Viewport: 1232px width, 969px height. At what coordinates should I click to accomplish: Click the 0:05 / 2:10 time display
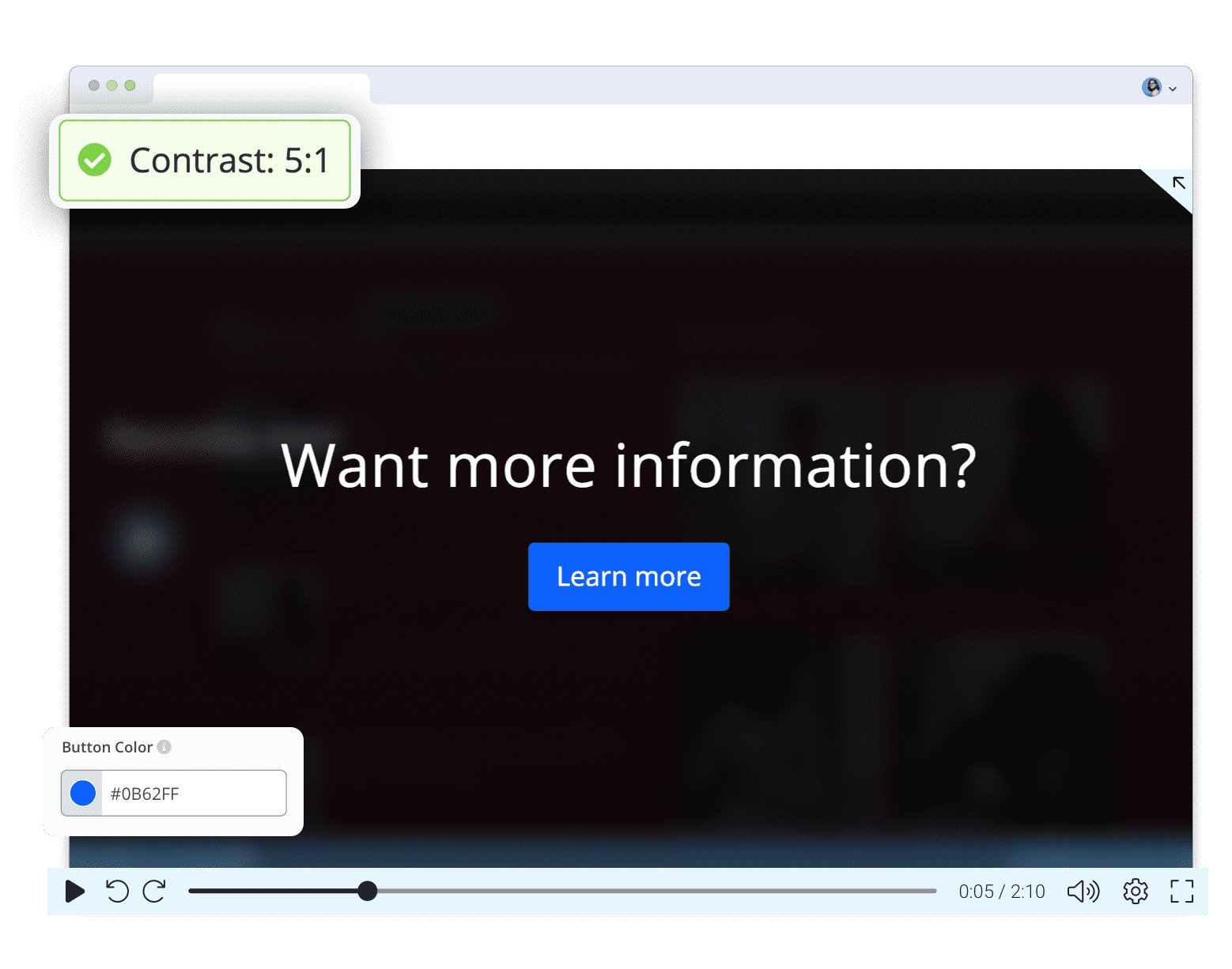click(x=1002, y=892)
